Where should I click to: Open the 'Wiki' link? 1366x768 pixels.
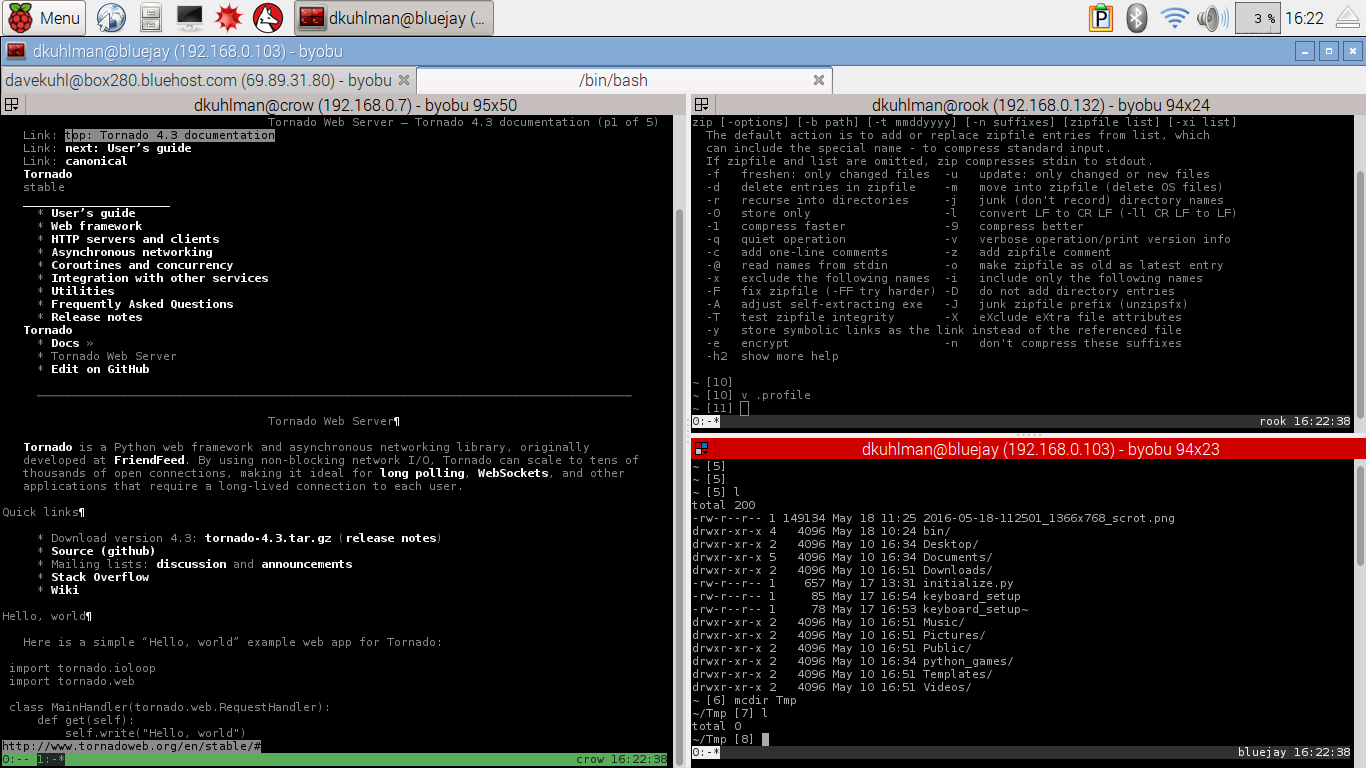coord(65,590)
